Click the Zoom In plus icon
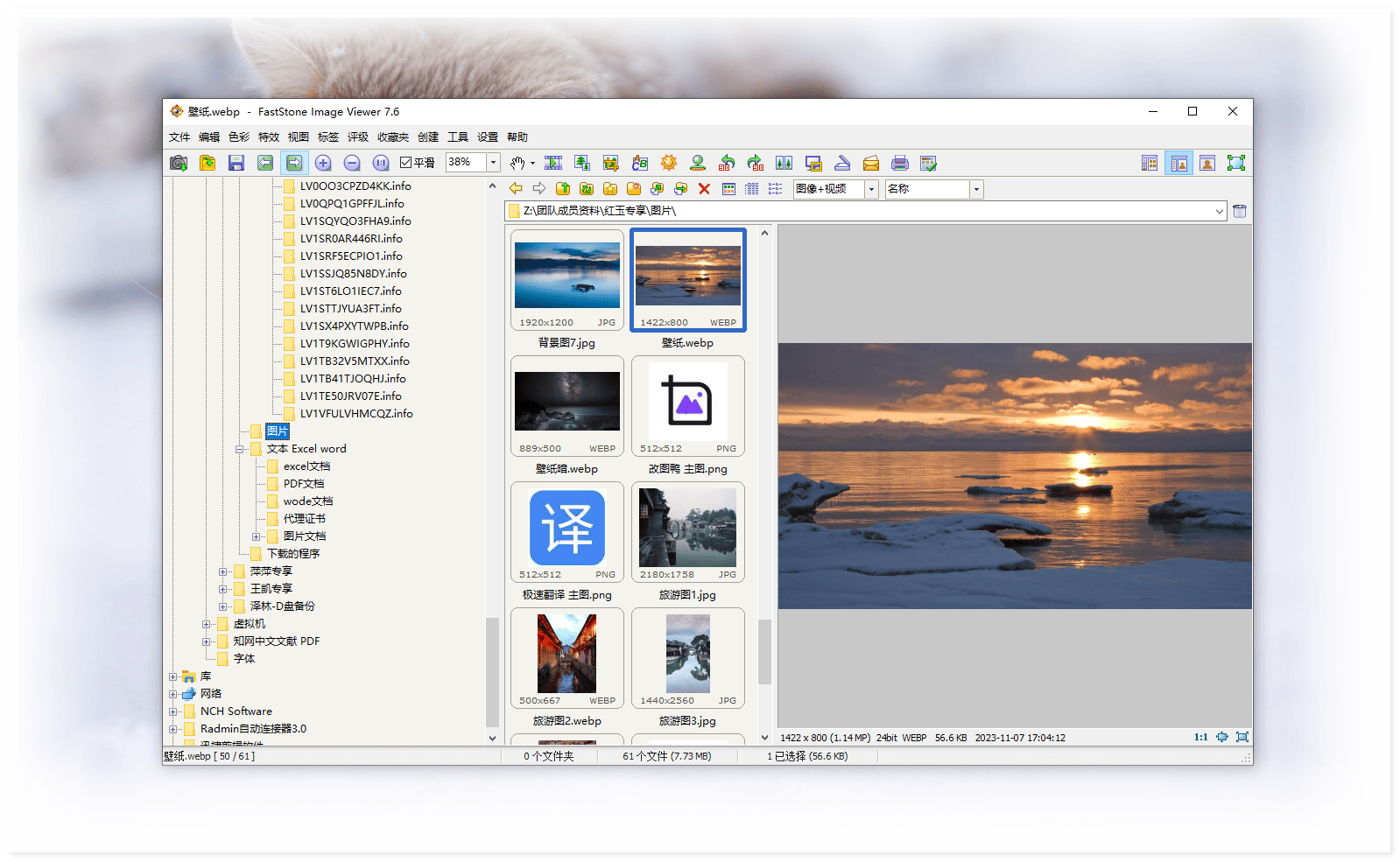The width and height of the screenshot is (1400, 862). pyautogui.click(x=323, y=163)
